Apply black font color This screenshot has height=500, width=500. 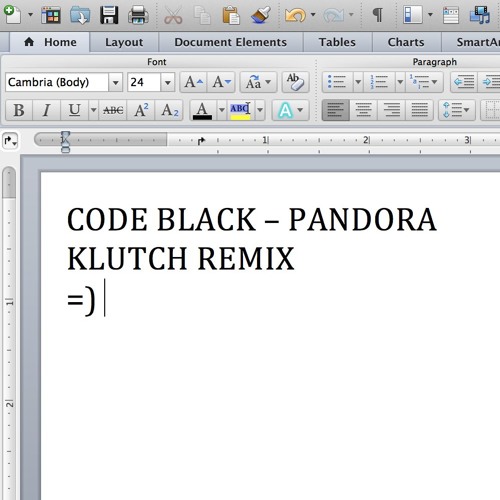[202, 110]
